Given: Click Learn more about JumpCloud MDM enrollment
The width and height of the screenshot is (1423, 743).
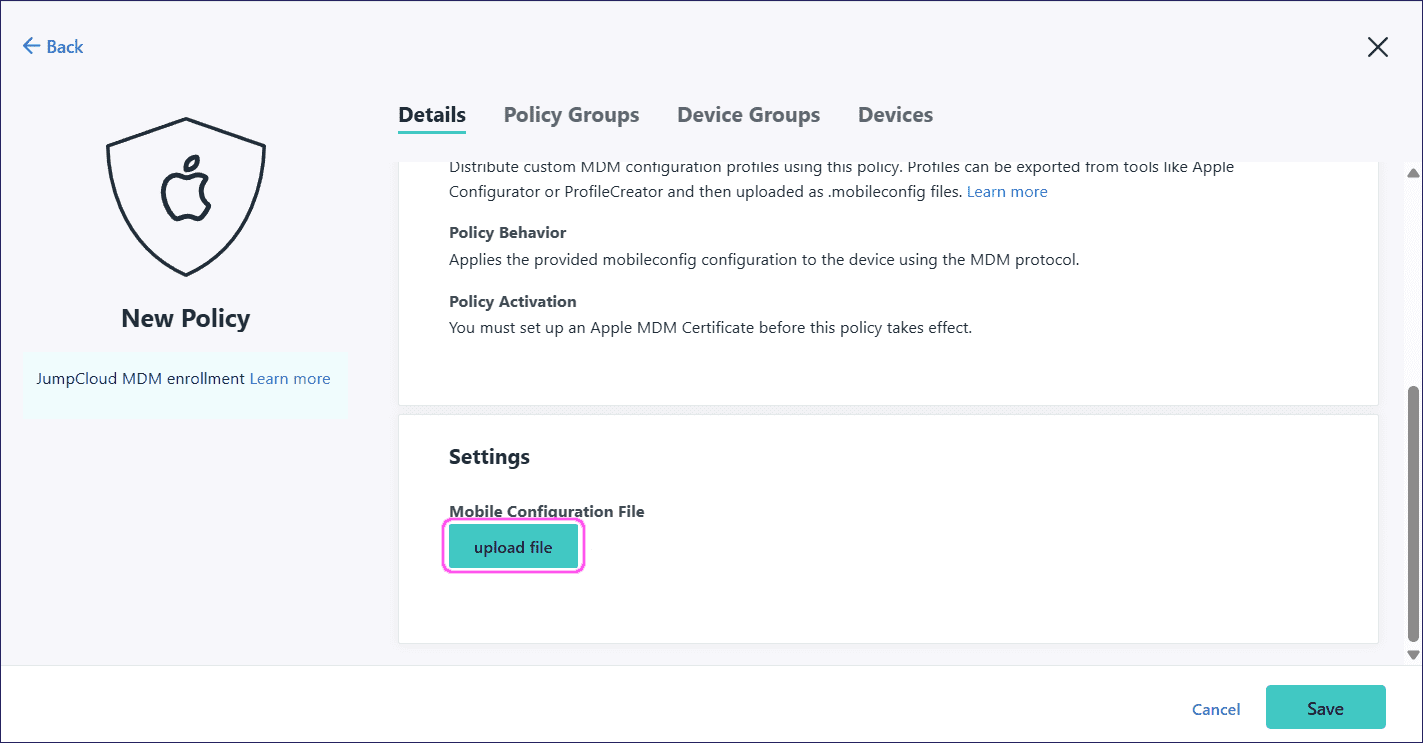Looking at the screenshot, I should pyautogui.click(x=289, y=378).
